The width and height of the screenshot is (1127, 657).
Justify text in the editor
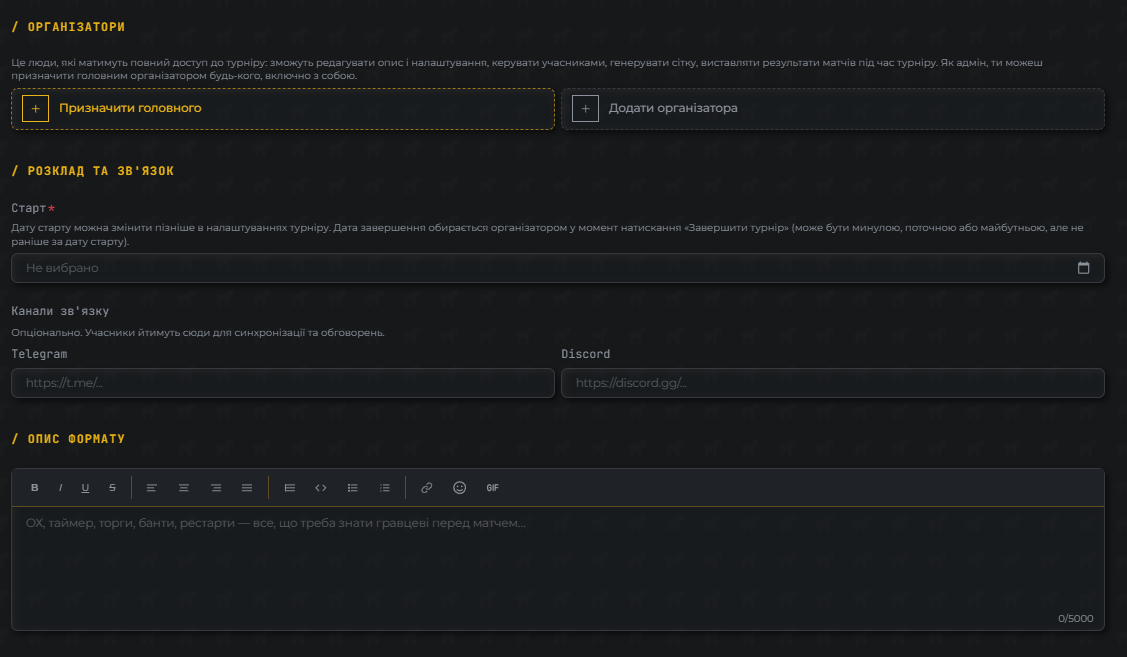[x=247, y=487]
